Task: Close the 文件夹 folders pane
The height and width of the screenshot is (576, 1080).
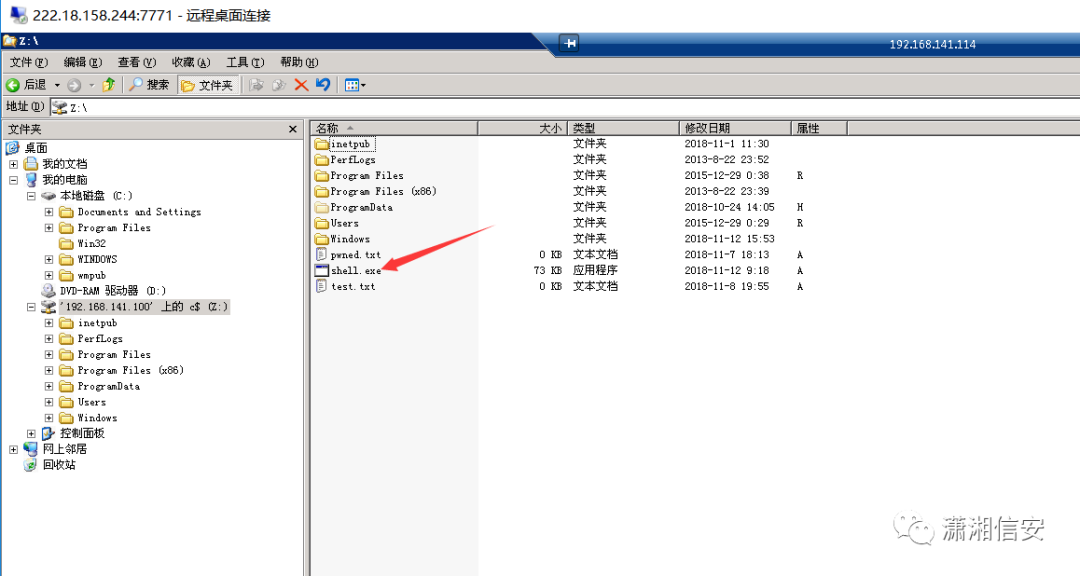Action: [293, 129]
